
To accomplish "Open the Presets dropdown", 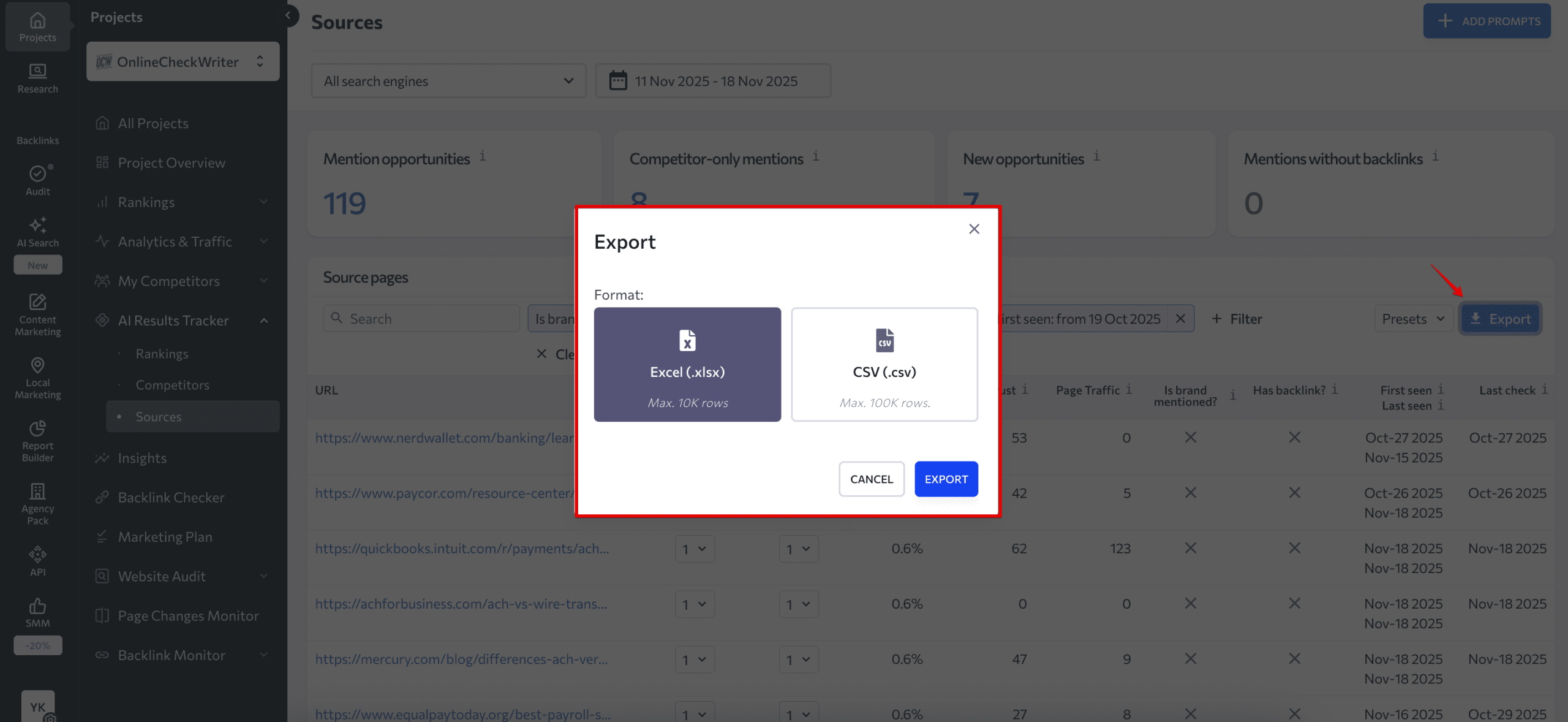I will click(x=1413, y=318).
